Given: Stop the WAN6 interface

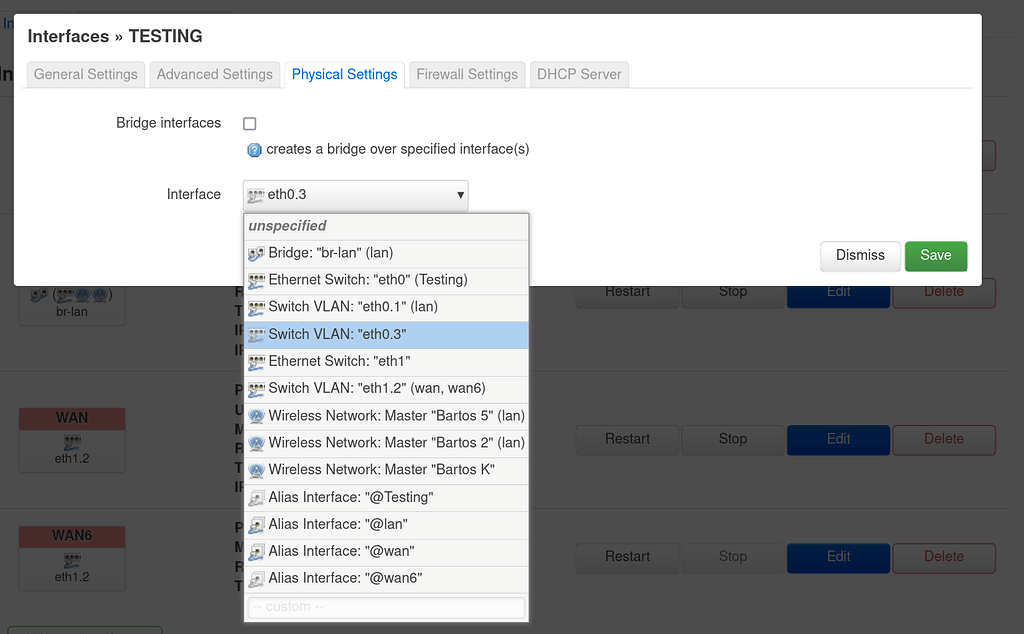Looking at the screenshot, I should [732, 557].
